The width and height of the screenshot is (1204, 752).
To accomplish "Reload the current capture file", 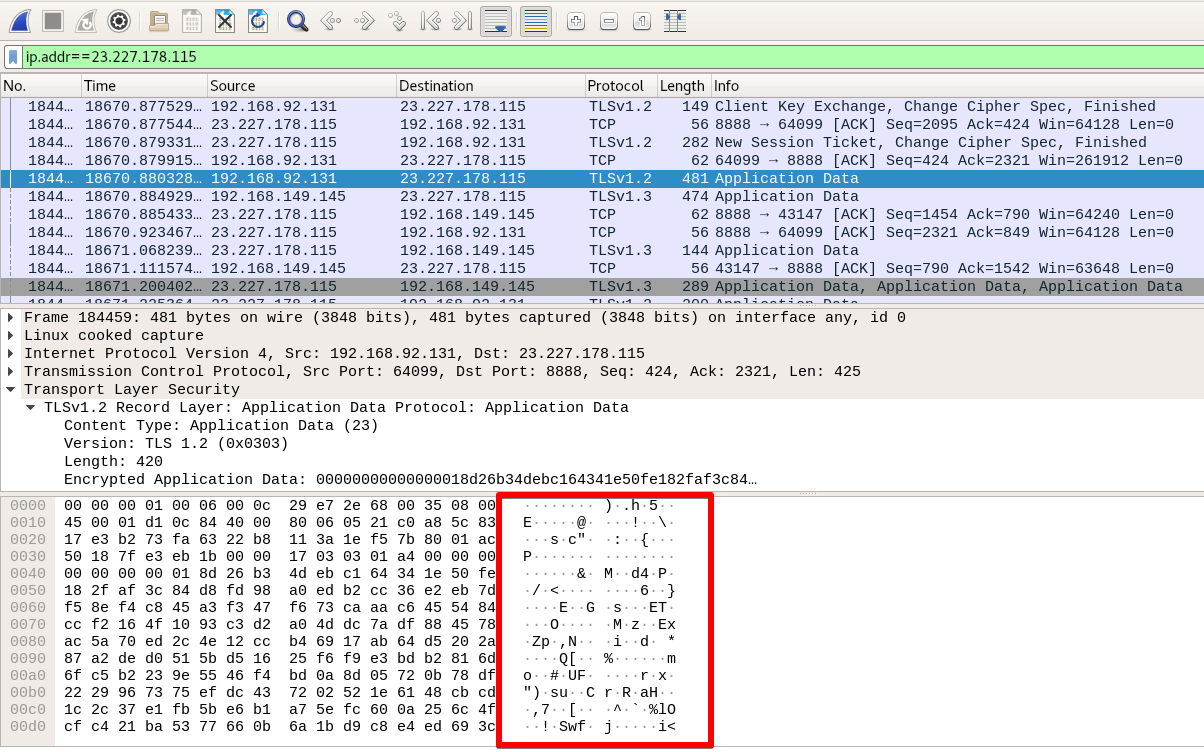I will pyautogui.click(x=258, y=20).
